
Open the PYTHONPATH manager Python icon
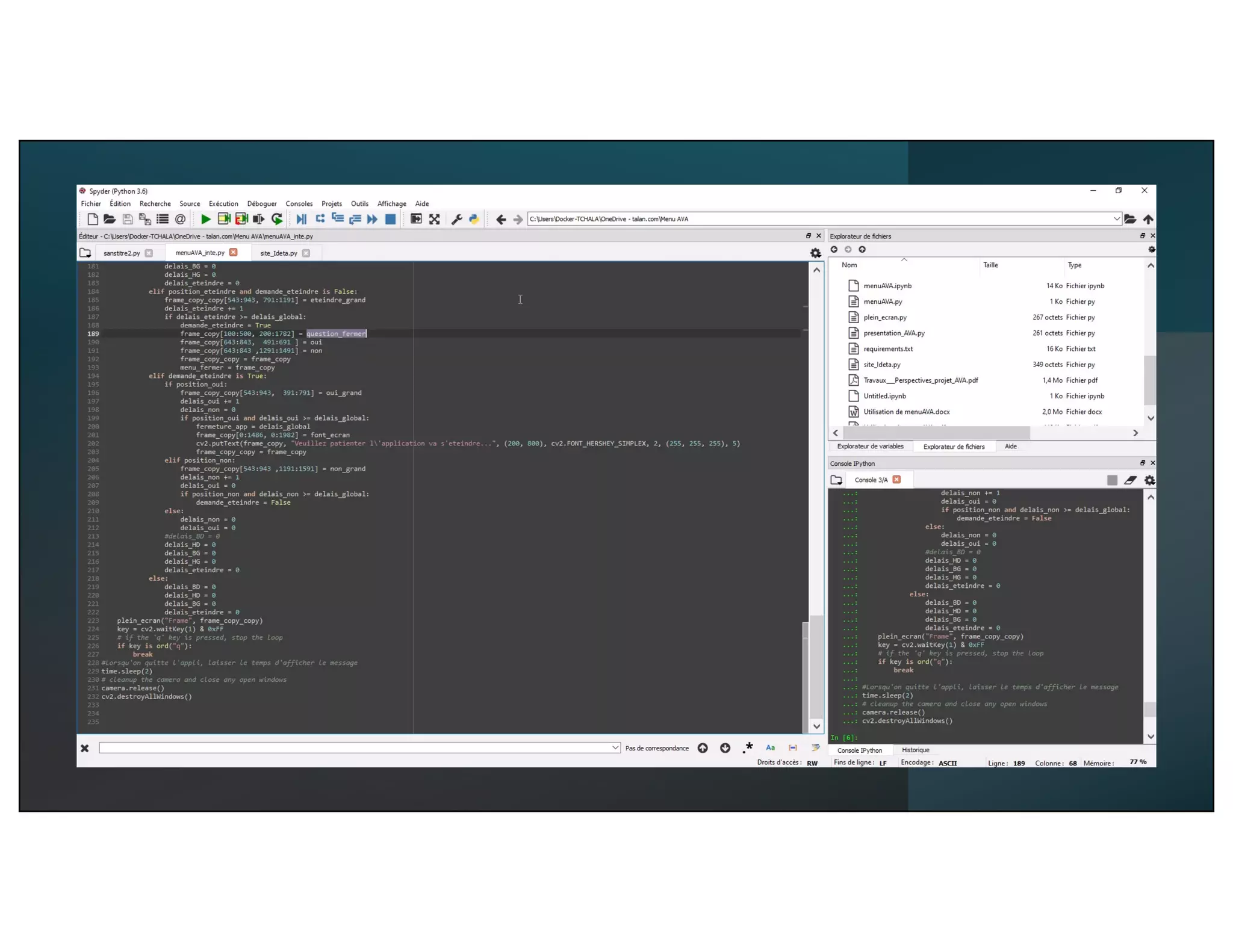[x=474, y=219]
